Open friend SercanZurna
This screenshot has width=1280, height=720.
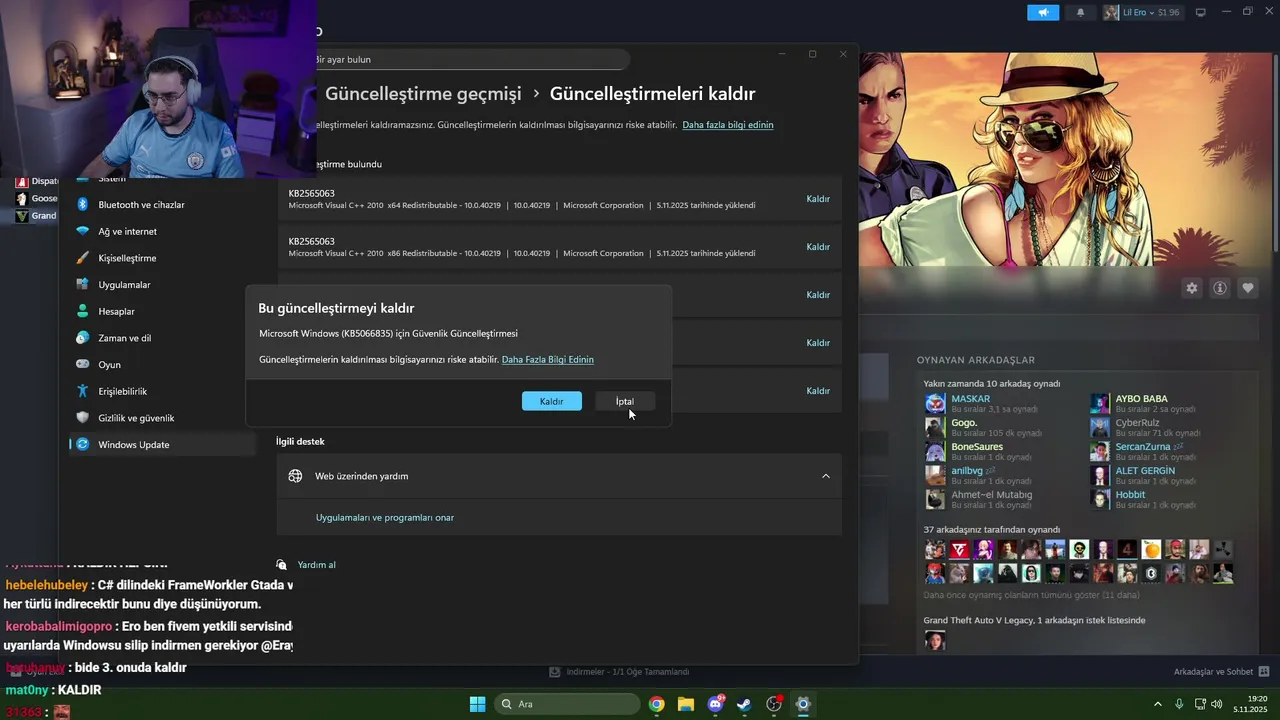(x=1142, y=447)
